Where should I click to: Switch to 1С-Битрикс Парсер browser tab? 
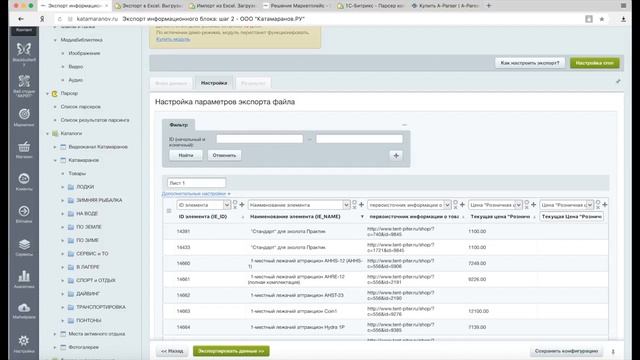371,6
